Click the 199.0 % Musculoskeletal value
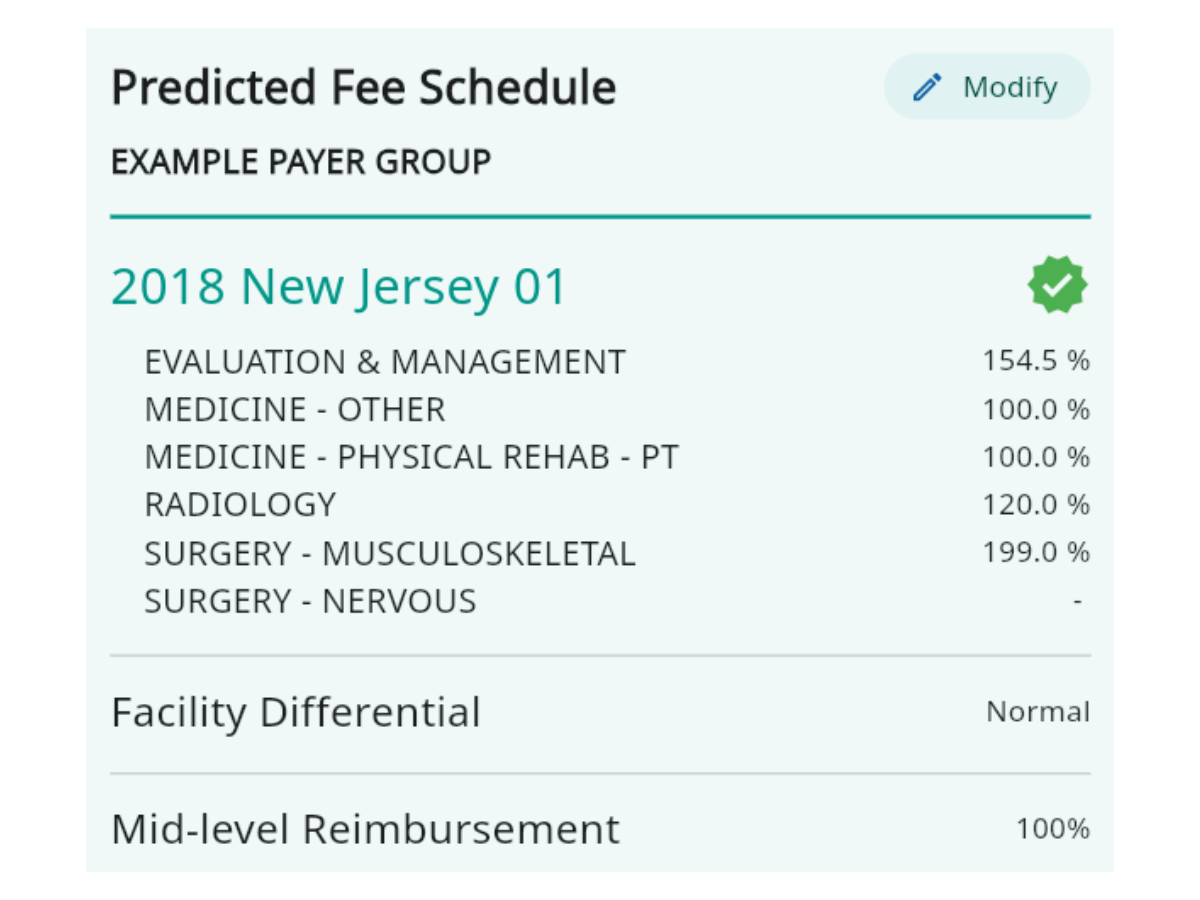The height and width of the screenshot is (900, 1200). [x=1036, y=553]
